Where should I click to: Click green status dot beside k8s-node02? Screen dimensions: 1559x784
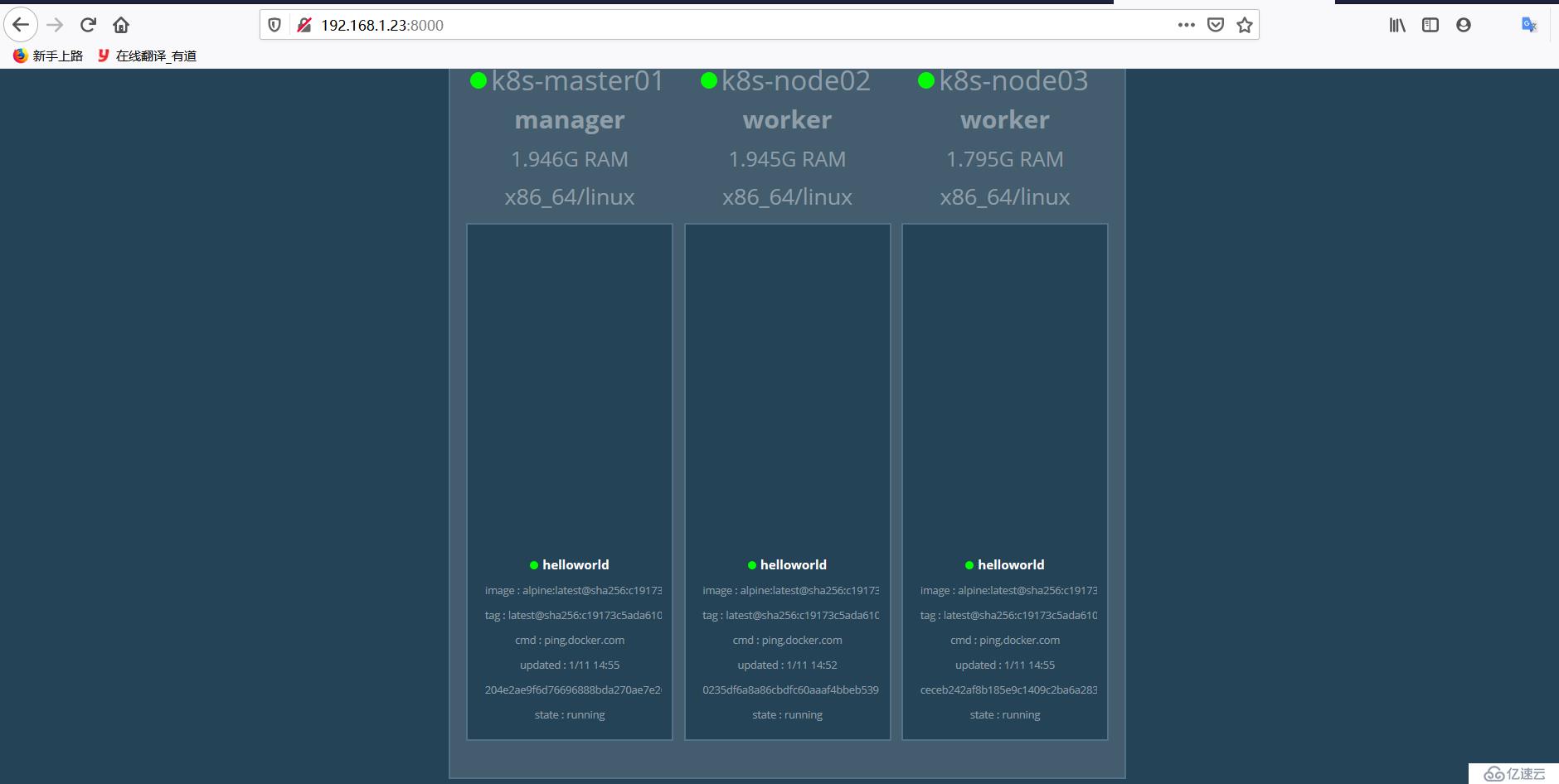pyautogui.click(x=709, y=80)
